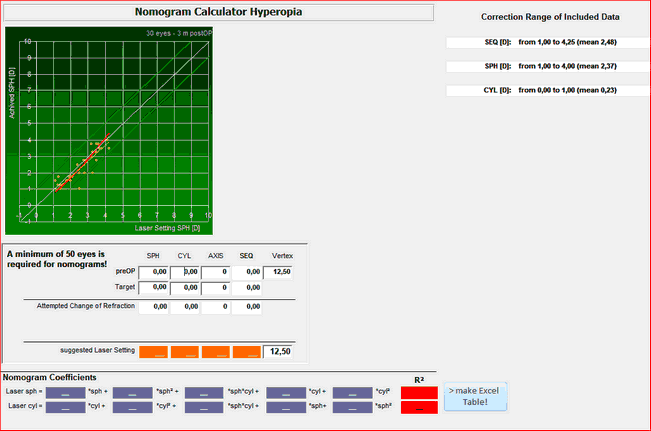Click the make Excel Table button
Image resolution: width=651 pixels, height=431 pixels.
(x=476, y=396)
